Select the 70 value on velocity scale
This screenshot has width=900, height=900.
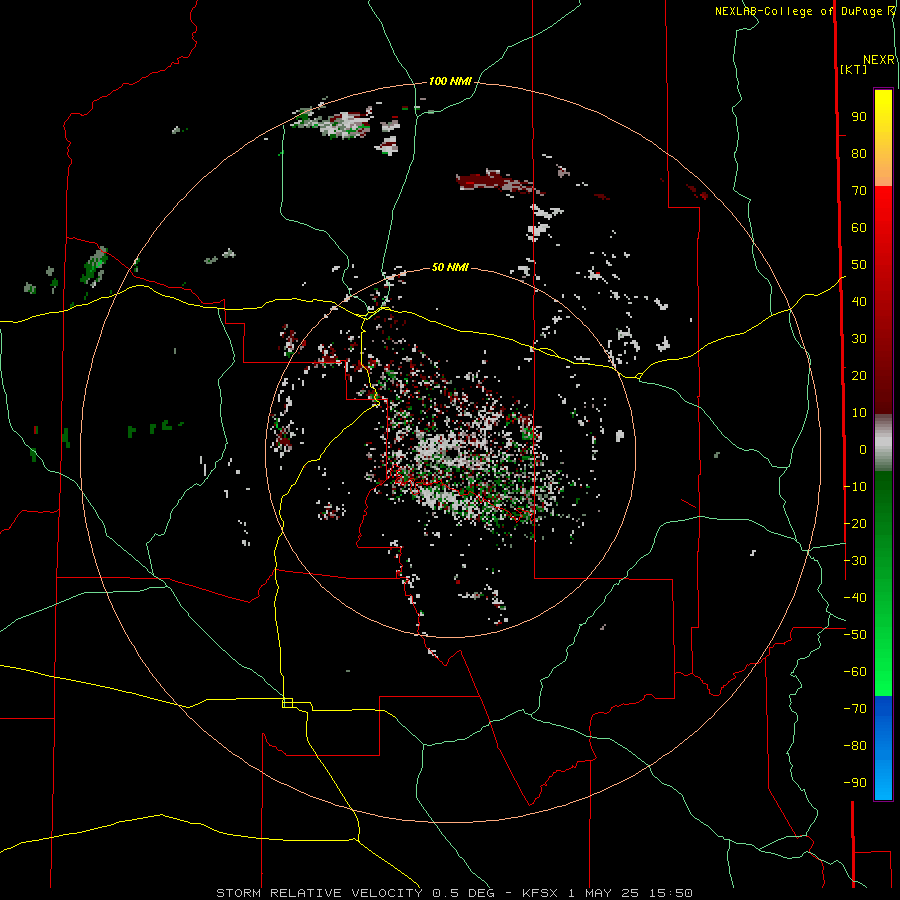[x=859, y=191]
